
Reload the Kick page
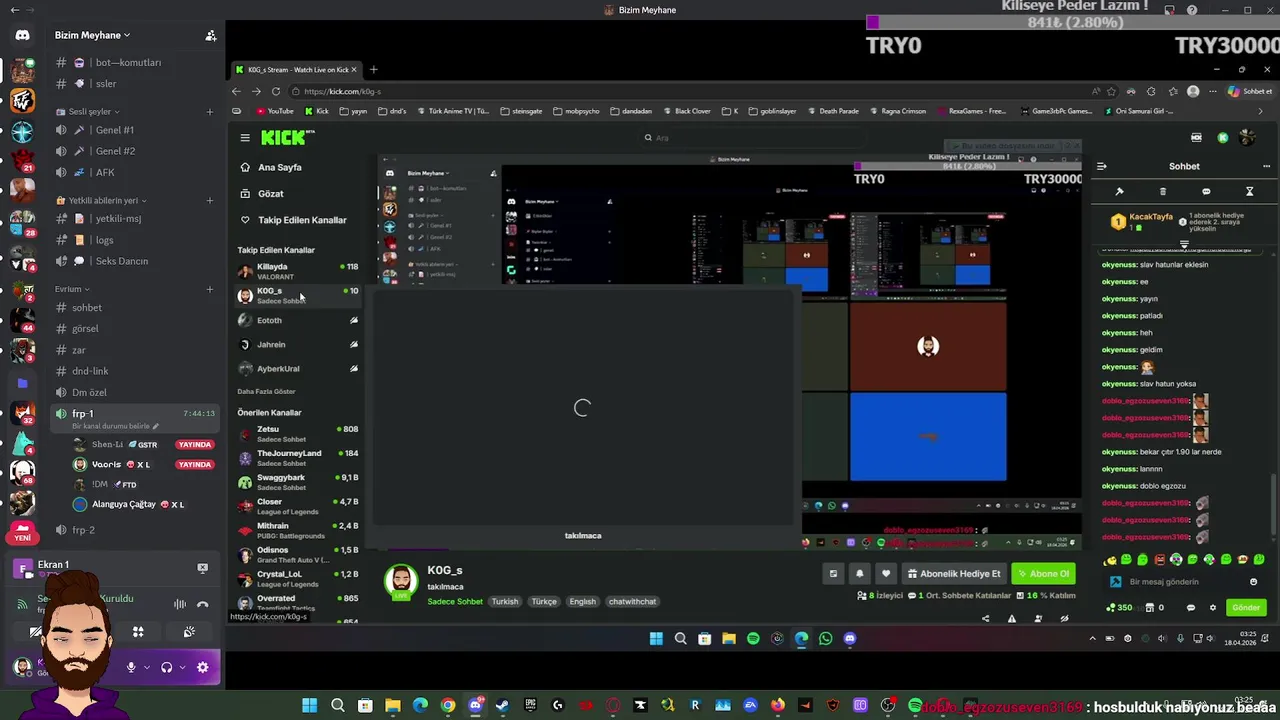pos(275,91)
